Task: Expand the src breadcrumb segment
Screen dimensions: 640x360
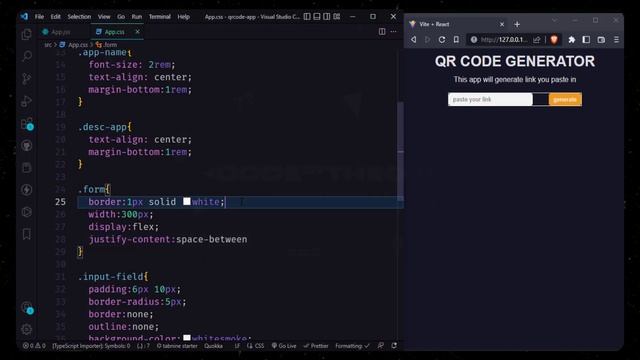Action: (x=48, y=45)
